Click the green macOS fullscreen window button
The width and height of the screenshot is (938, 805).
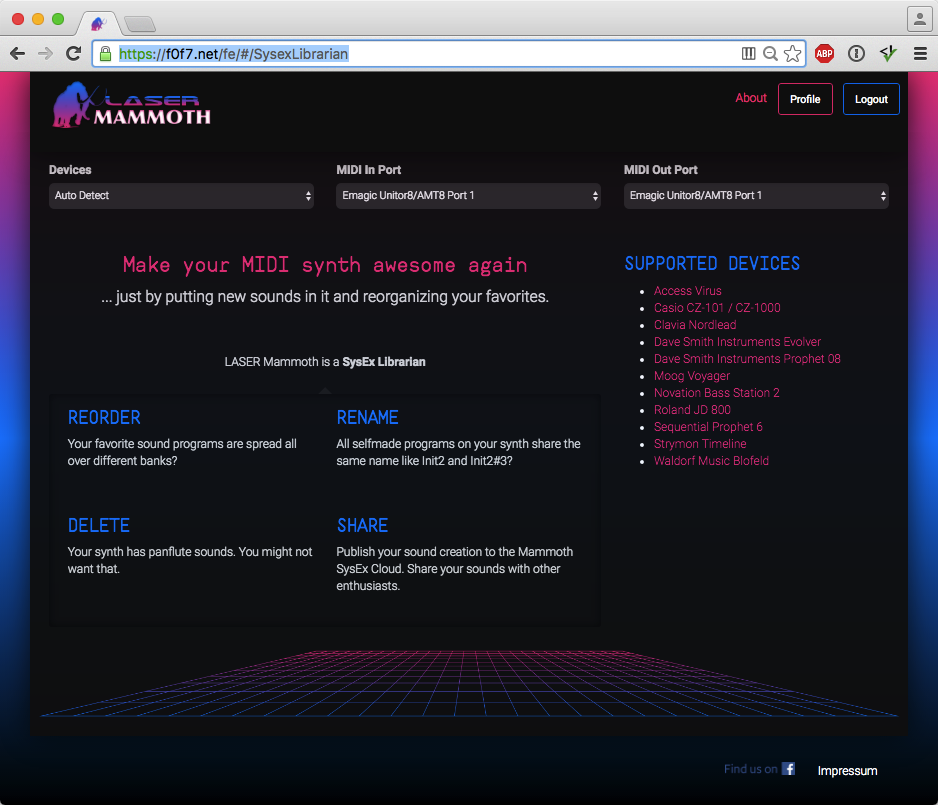[x=58, y=19]
